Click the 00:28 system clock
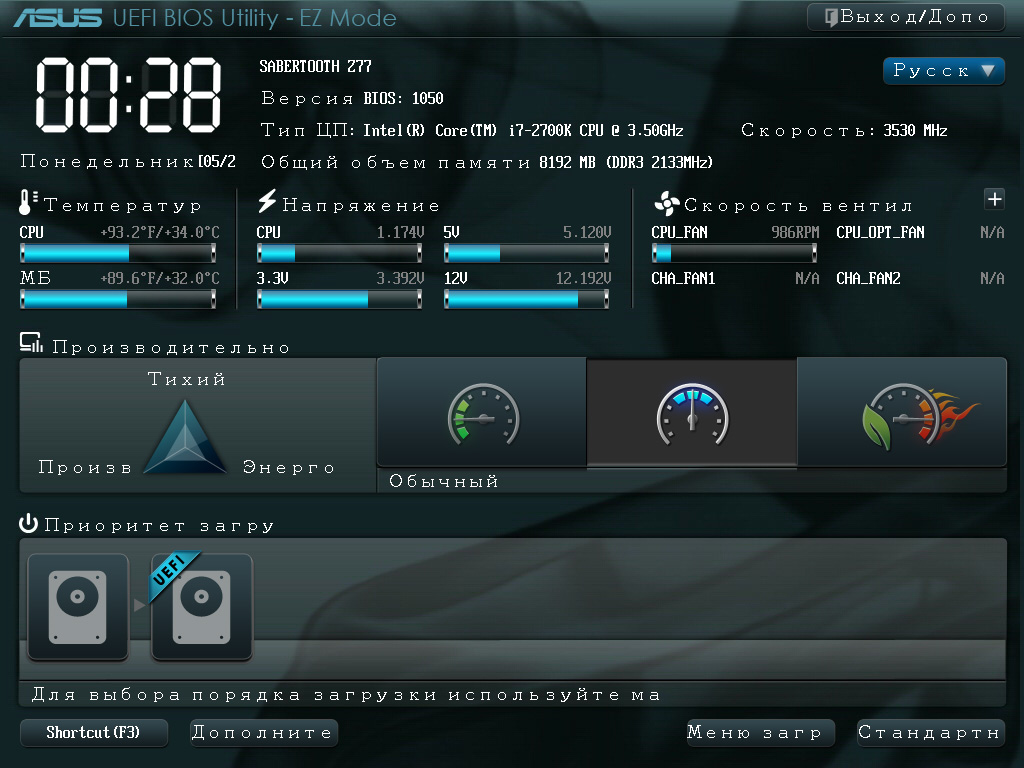 click(x=128, y=95)
